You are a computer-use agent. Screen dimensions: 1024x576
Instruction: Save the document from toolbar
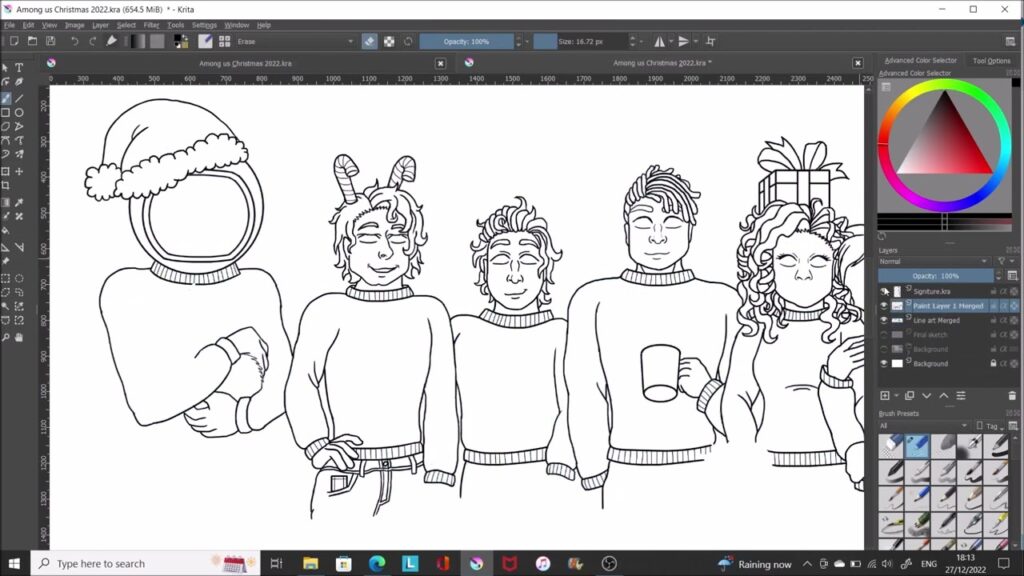(50, 41)
